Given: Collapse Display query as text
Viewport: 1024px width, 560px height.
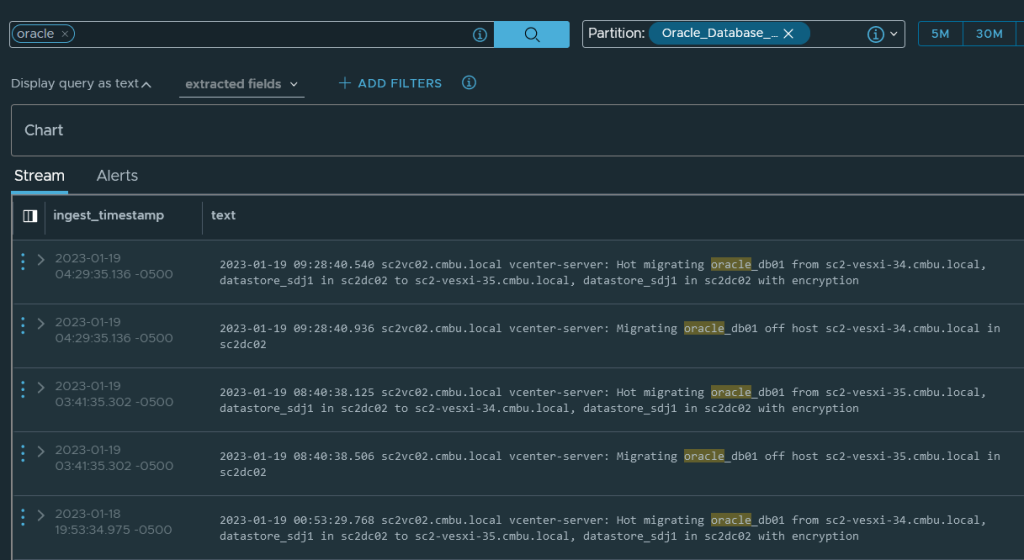Looking at the screenshot, I should click(x=81, y=84).
